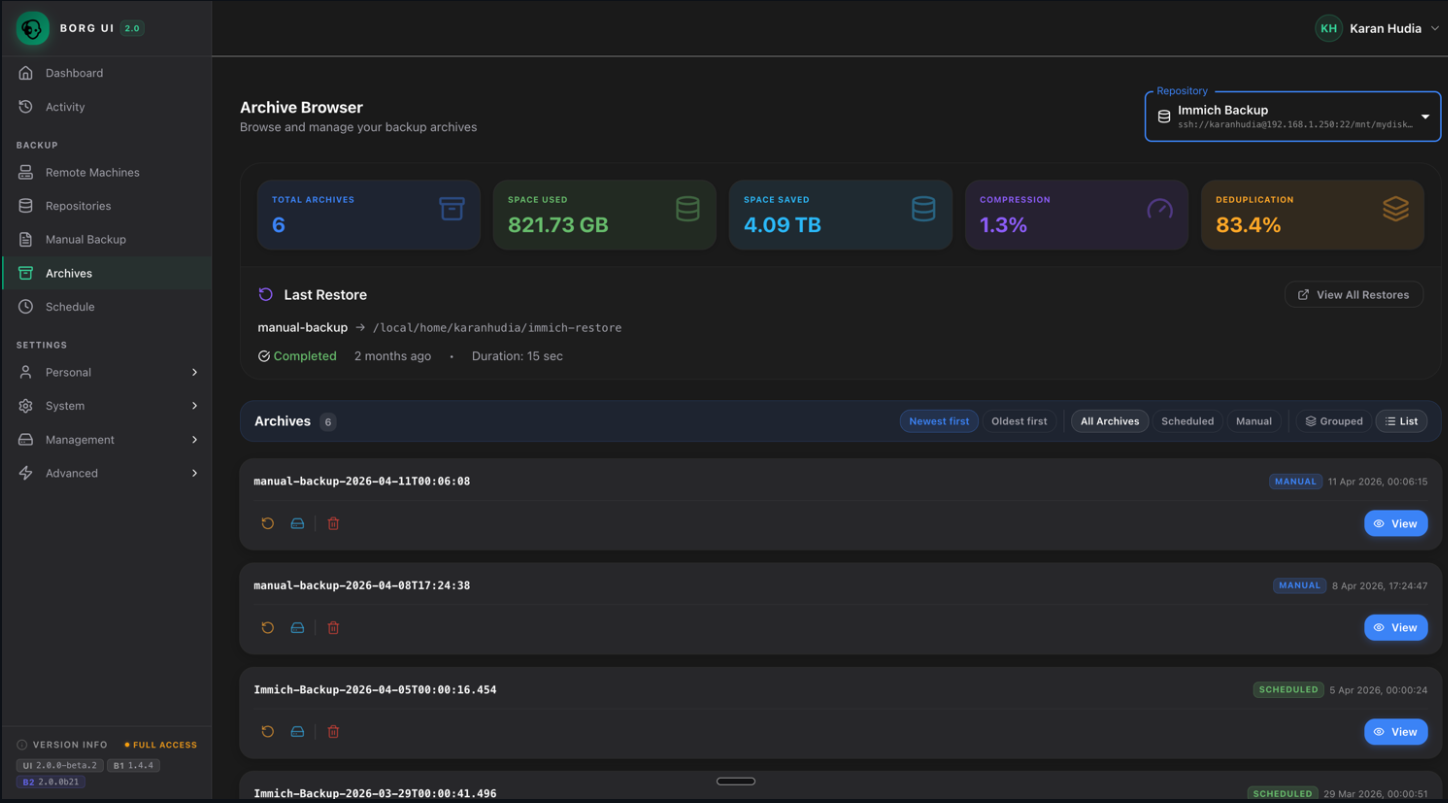Image resolution: width=1448 pixels, height=803 pixels.
Task: Open Schedule using its clock icon
Action: click(24, 306)
